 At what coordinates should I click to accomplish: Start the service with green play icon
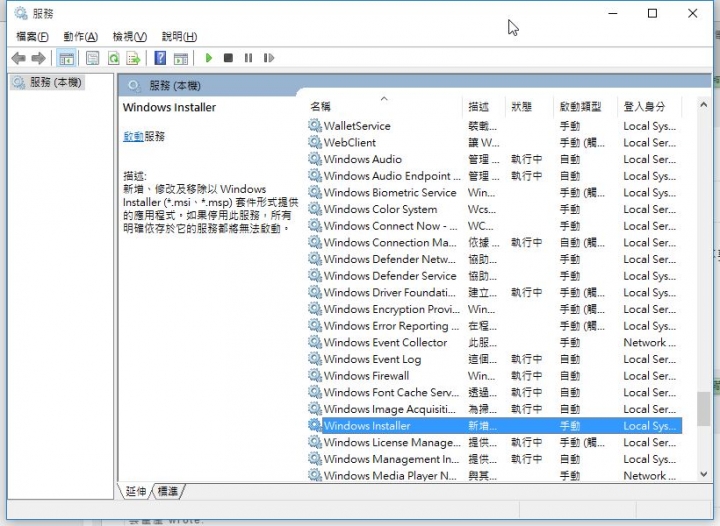coord(208,58)
